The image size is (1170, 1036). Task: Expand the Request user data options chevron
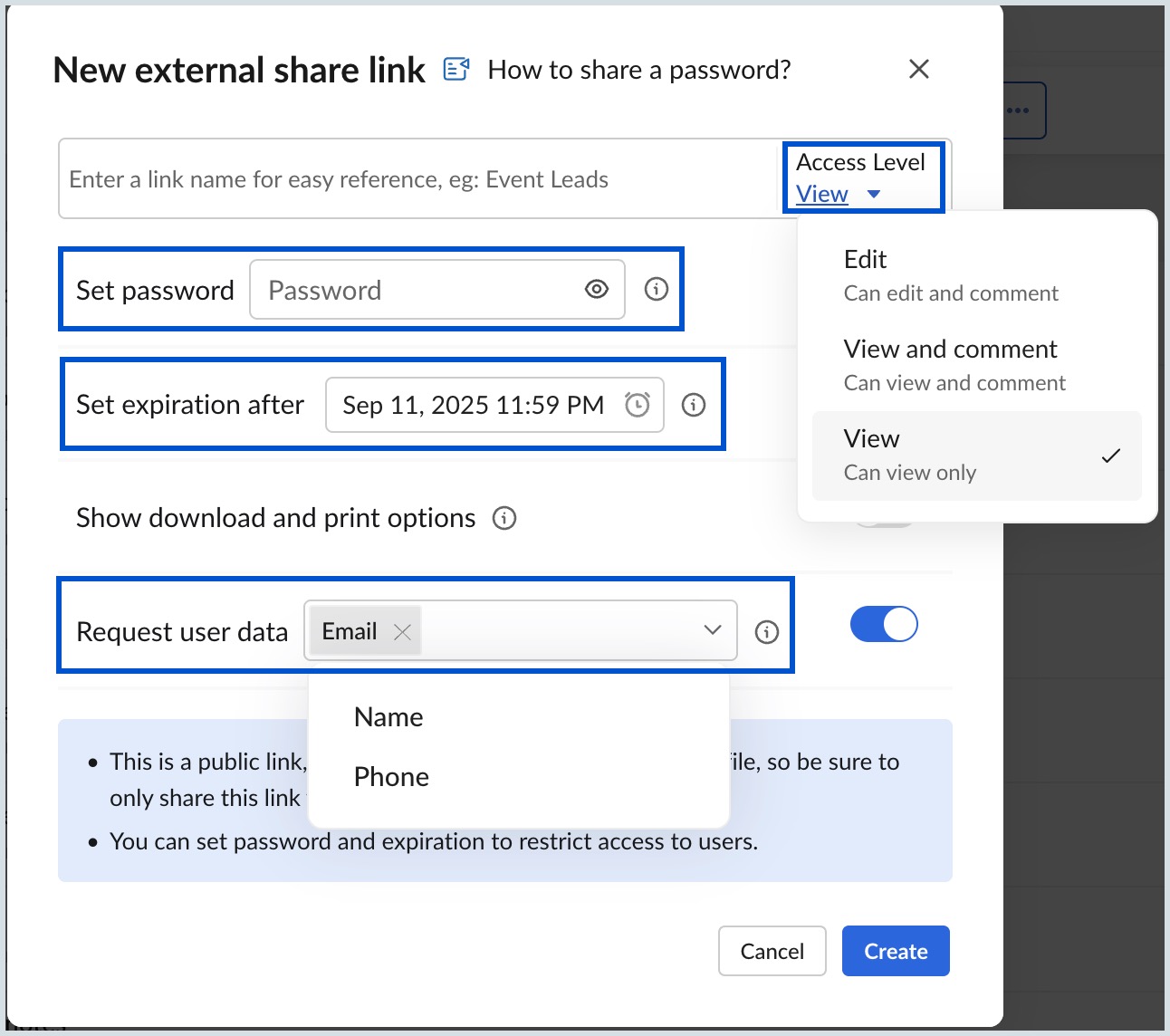713,631
